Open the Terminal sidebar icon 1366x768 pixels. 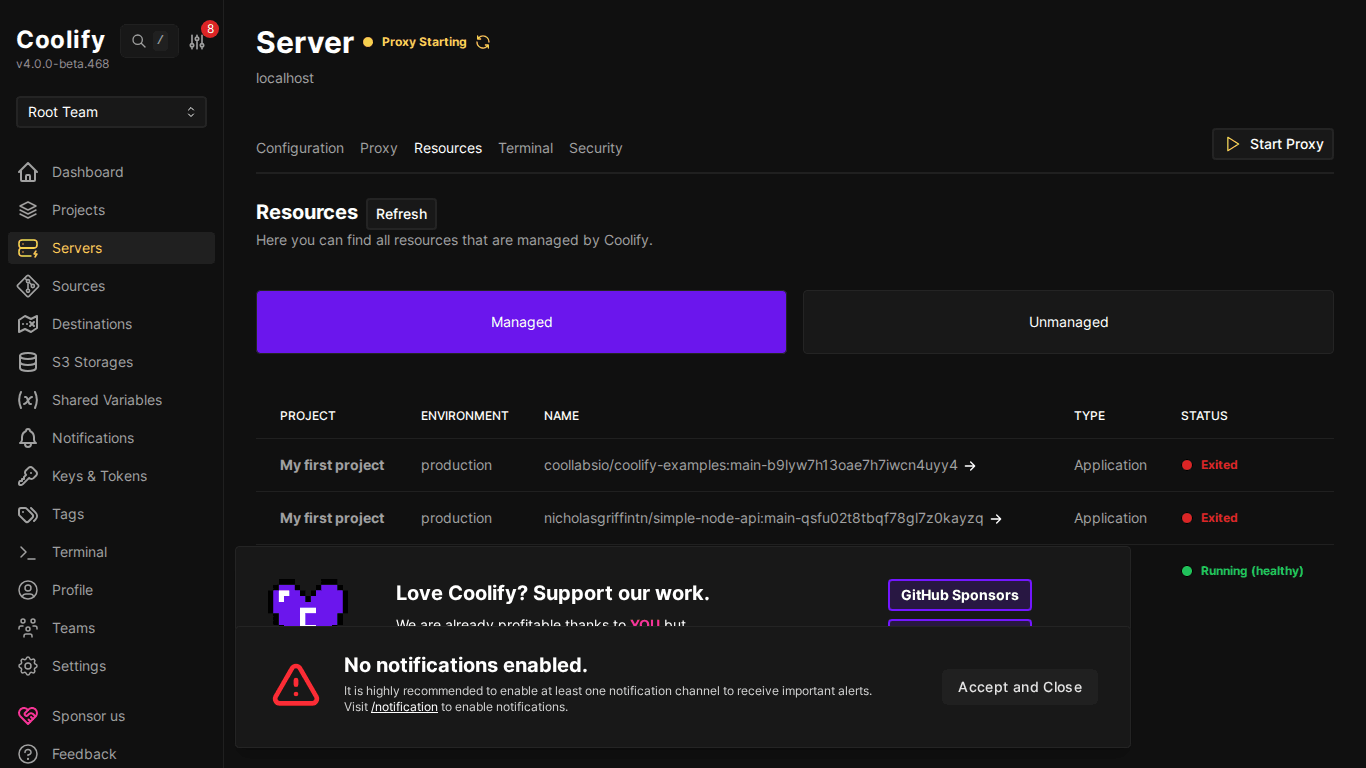[x=29, y=552]
